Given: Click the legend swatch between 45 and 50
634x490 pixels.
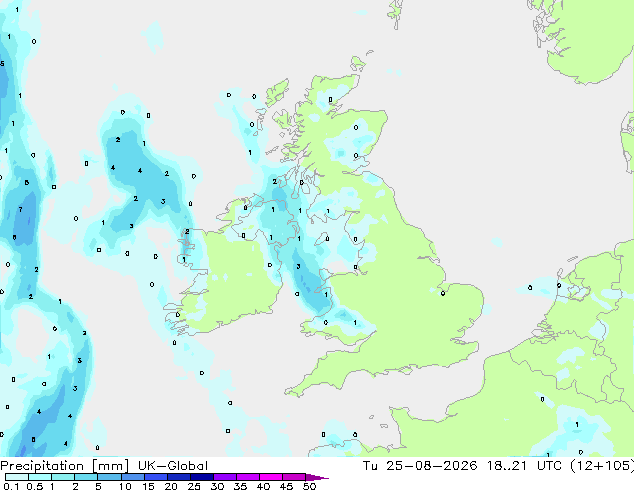Looking at the screenshot, I should tap(294, 477).
